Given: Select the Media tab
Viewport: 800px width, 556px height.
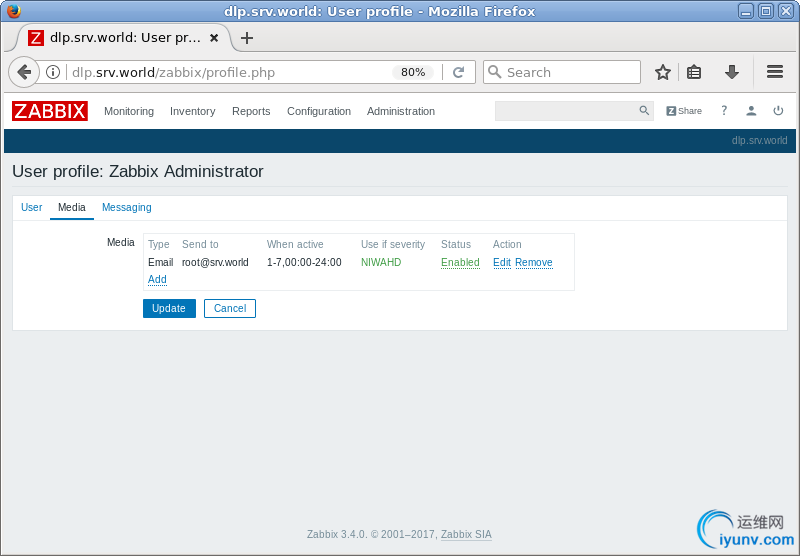Looking at the screenshot, I should 72,208.
